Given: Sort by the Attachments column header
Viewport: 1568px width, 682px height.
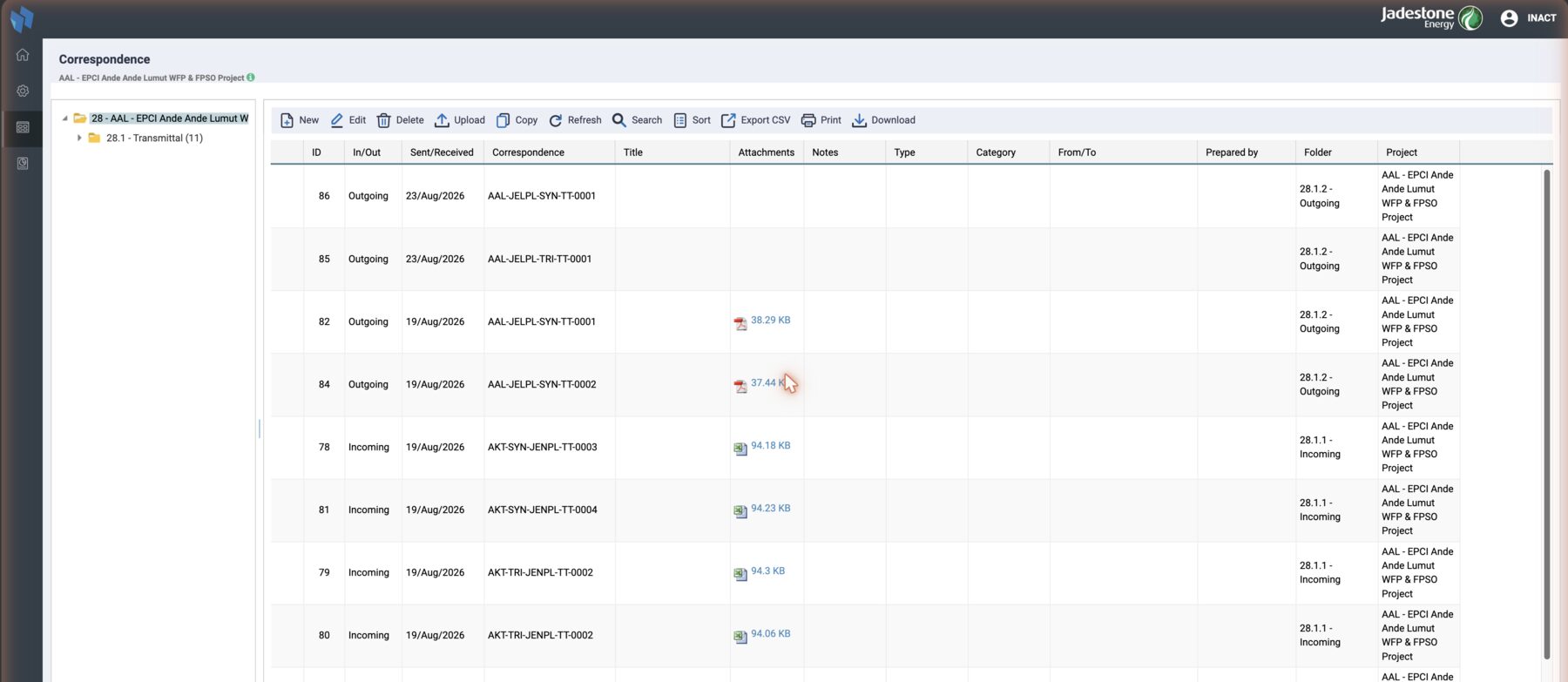Looking at the screenshot, I should point(767,152).
